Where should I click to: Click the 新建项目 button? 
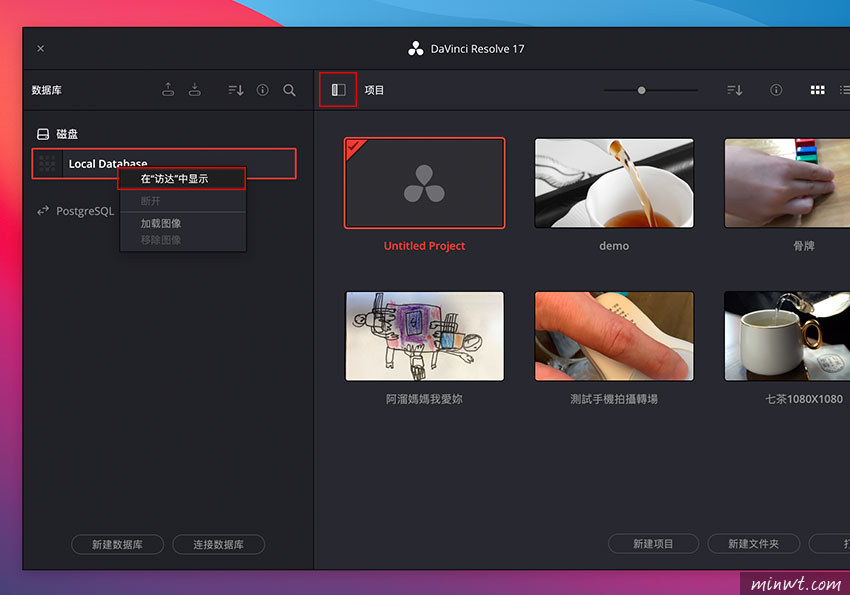tap(653, 544)
